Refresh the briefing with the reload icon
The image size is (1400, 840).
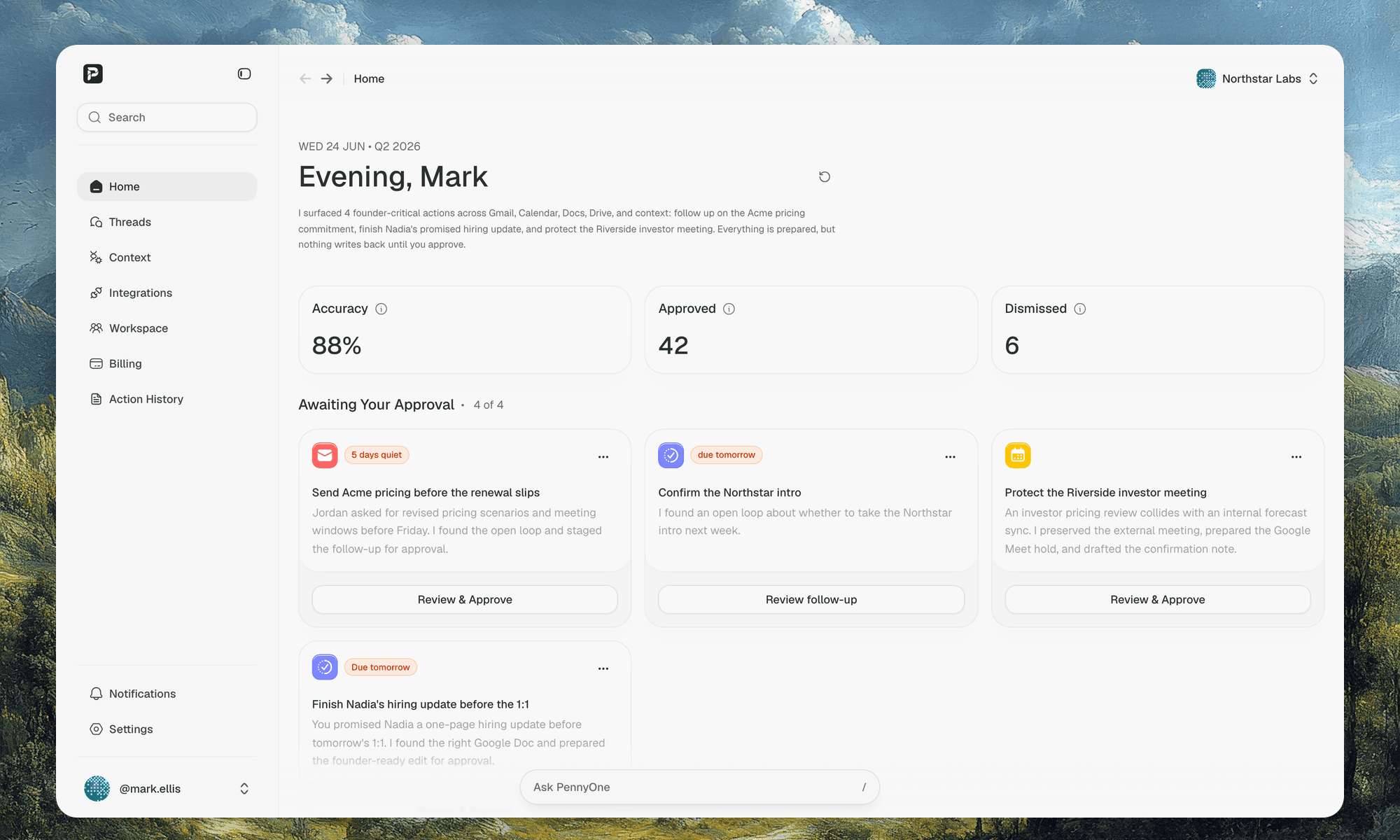pyautogui.click(x=825, y=177)
